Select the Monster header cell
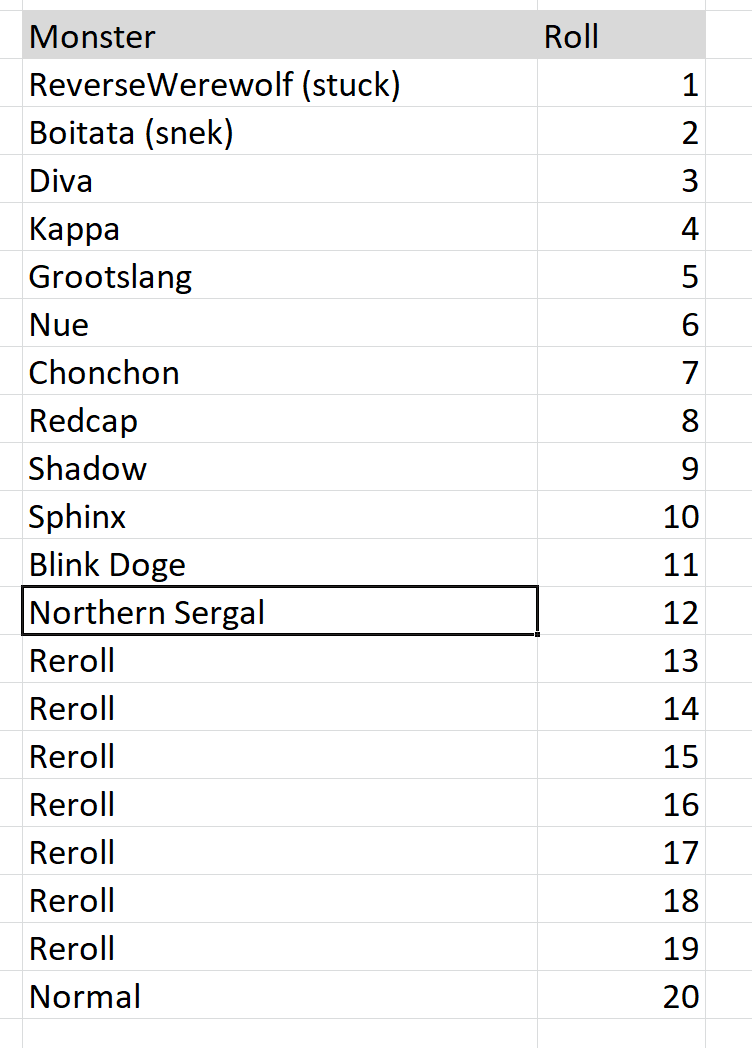 click(280, 37)
